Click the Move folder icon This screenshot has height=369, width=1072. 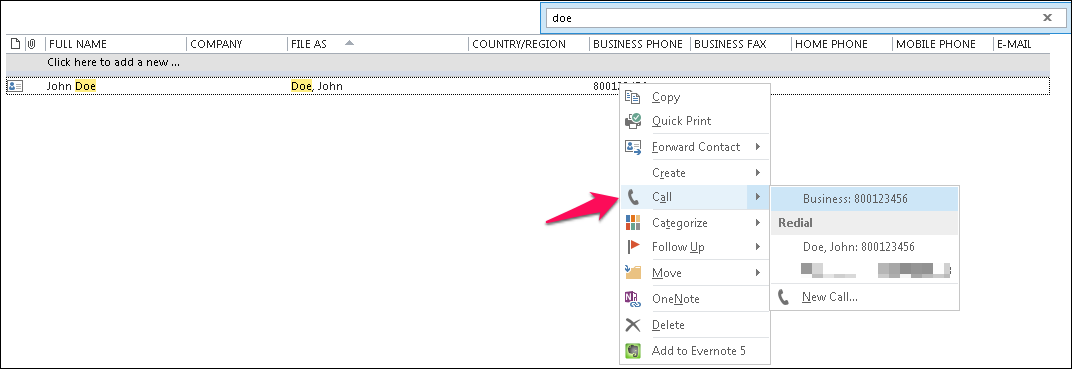click(633, 273)
